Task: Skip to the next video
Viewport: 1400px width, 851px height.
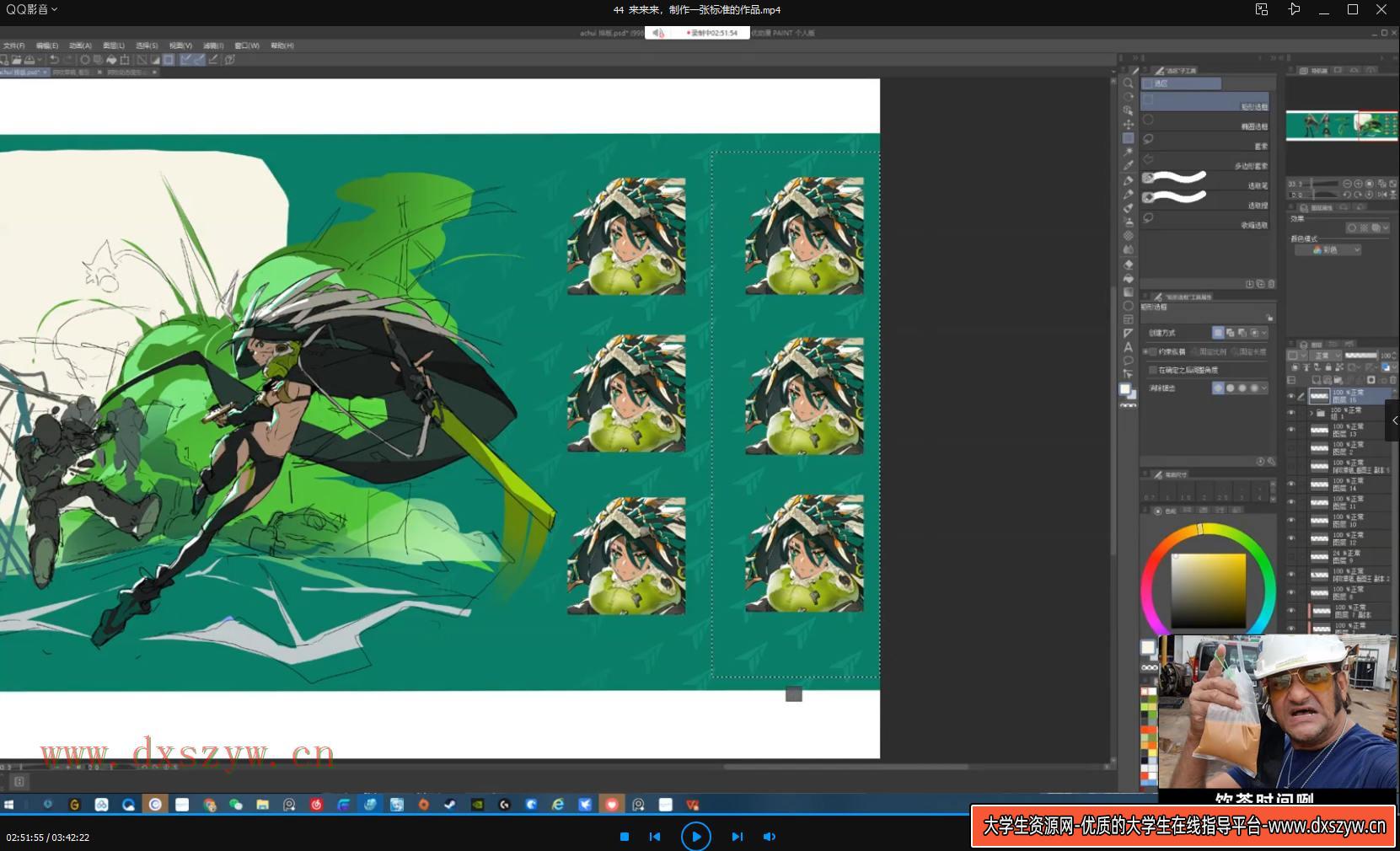Action: point(738,837)
